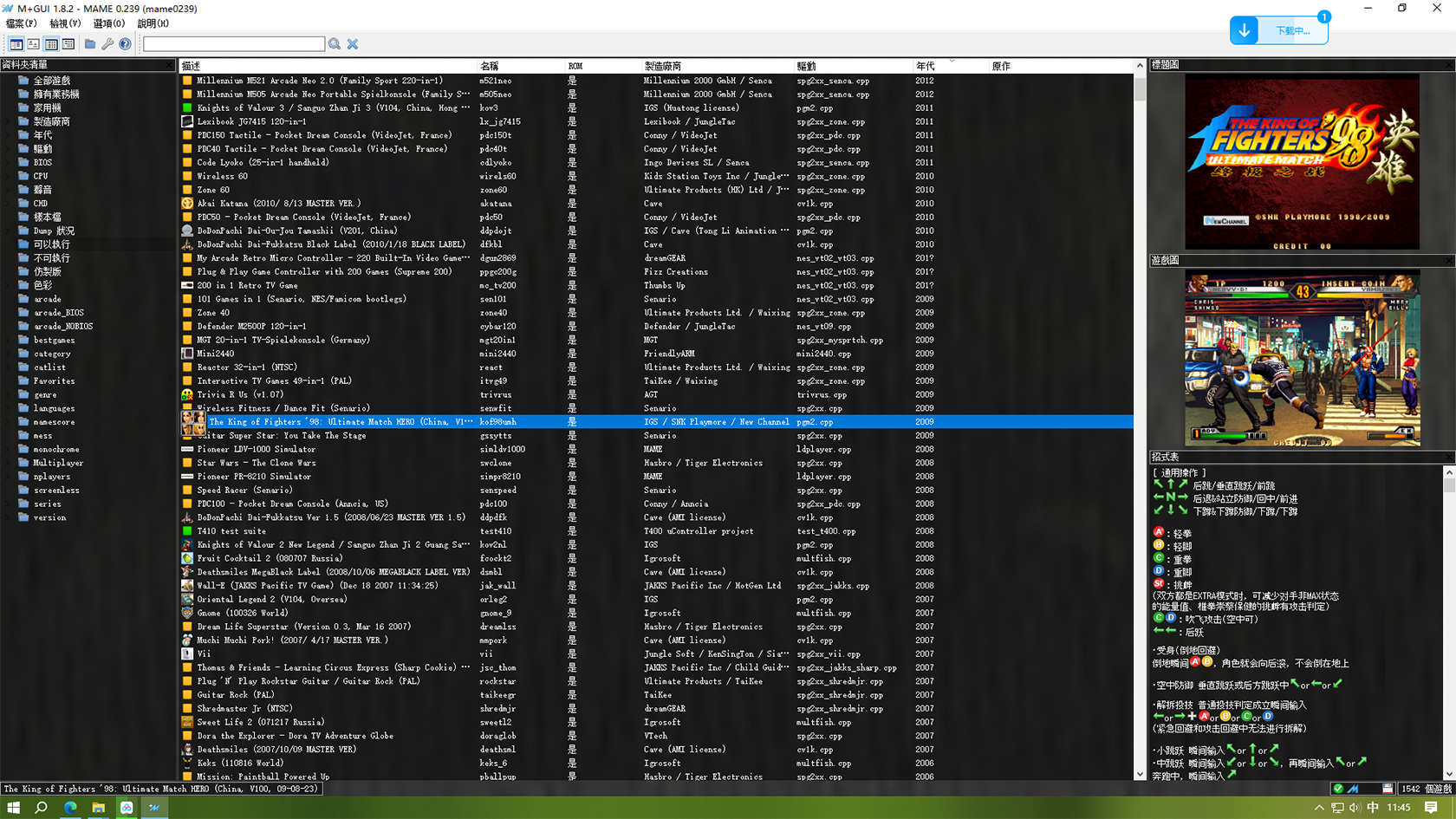Open the 檢視(V) menu
The image size is (1456, 819).
tap(65, 23)
